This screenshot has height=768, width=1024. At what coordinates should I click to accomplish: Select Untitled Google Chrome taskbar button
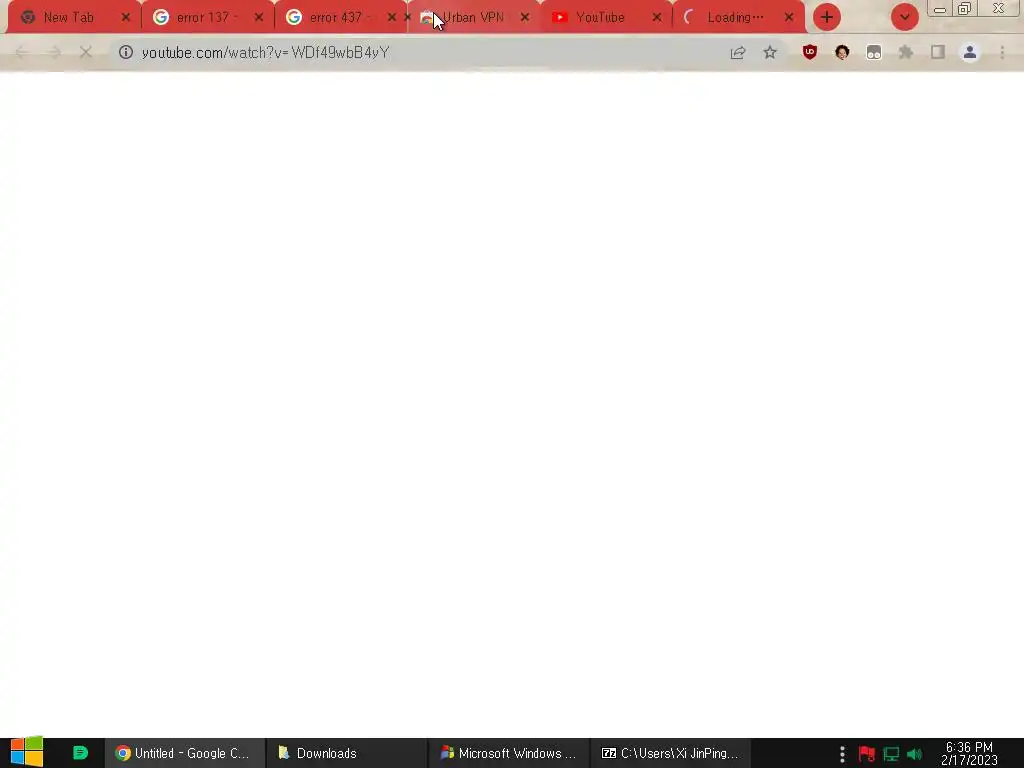pyautogui.click(x=184, y=753)
